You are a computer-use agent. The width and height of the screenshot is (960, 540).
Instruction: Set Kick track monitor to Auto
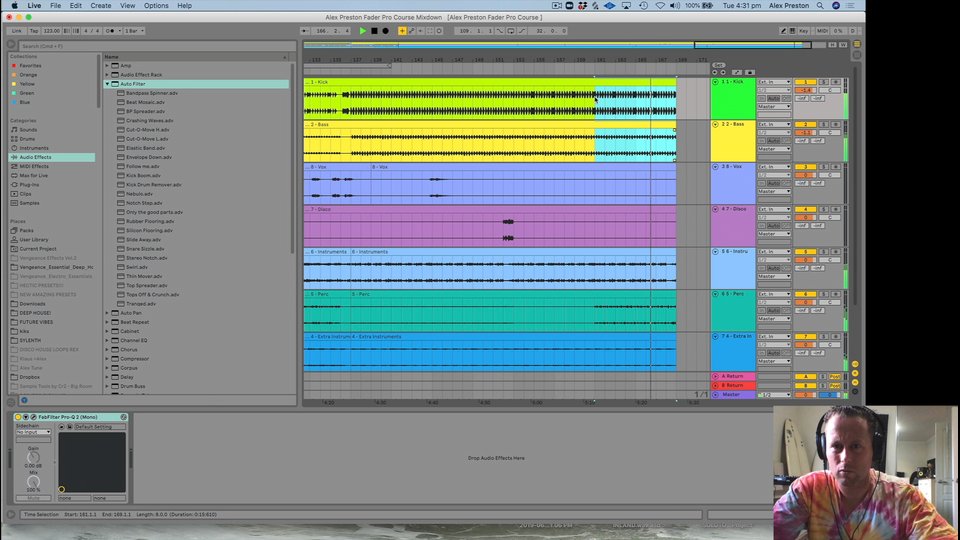(x=773, y=99)
